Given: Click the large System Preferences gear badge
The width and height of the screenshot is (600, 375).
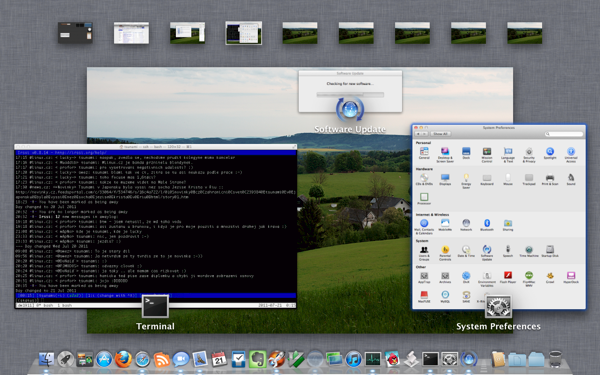Looking at the screenshot, I should point(498,306).
